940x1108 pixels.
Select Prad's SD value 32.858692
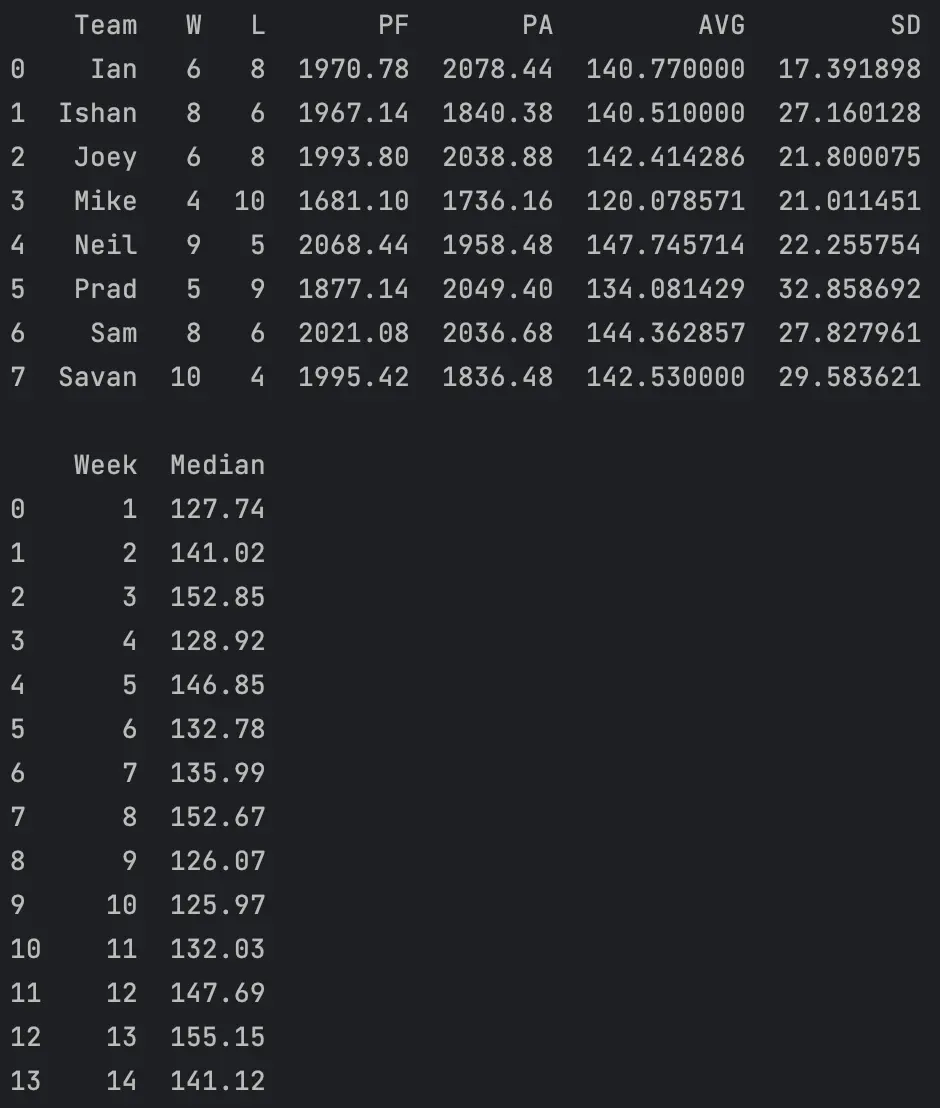tap(850, 289)
